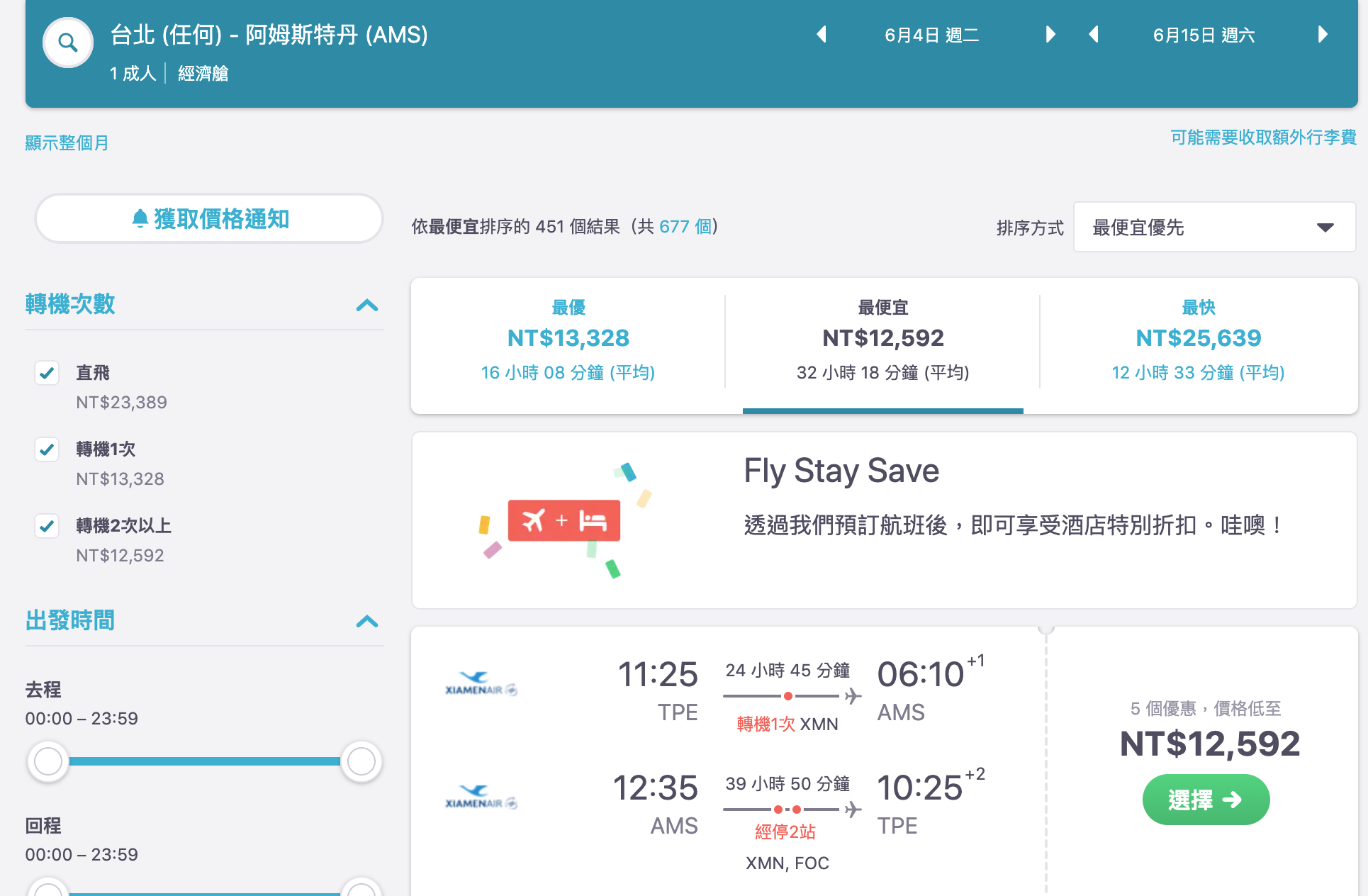Click the 677 個 total results link
The image size is (1368, 896).
685,226
